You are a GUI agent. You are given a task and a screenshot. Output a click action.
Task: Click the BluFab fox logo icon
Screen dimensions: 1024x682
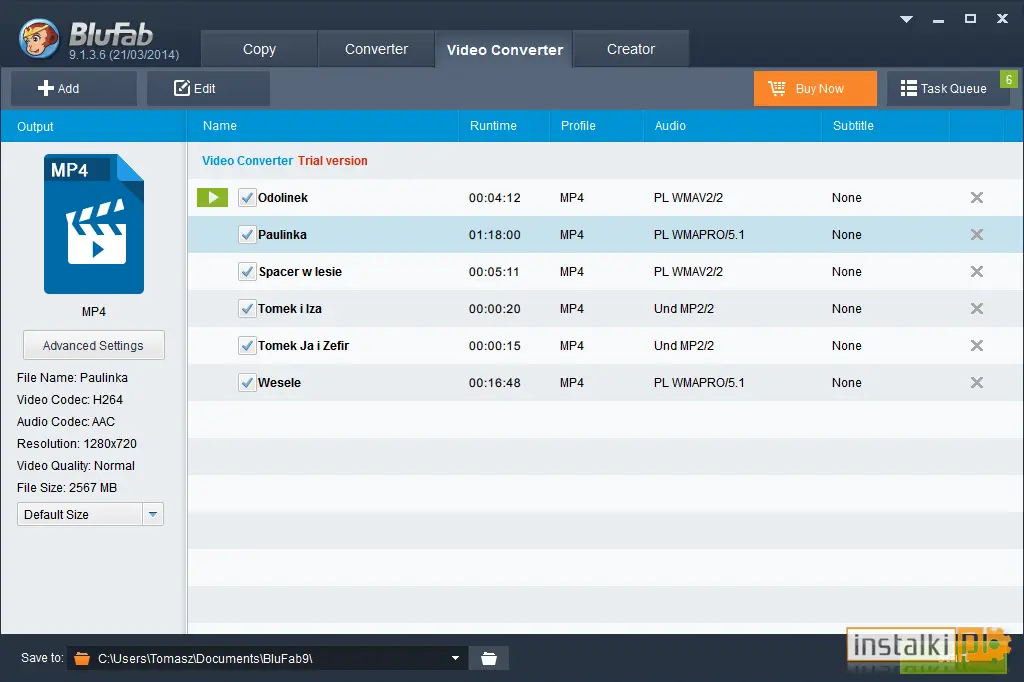click(39, 39)
